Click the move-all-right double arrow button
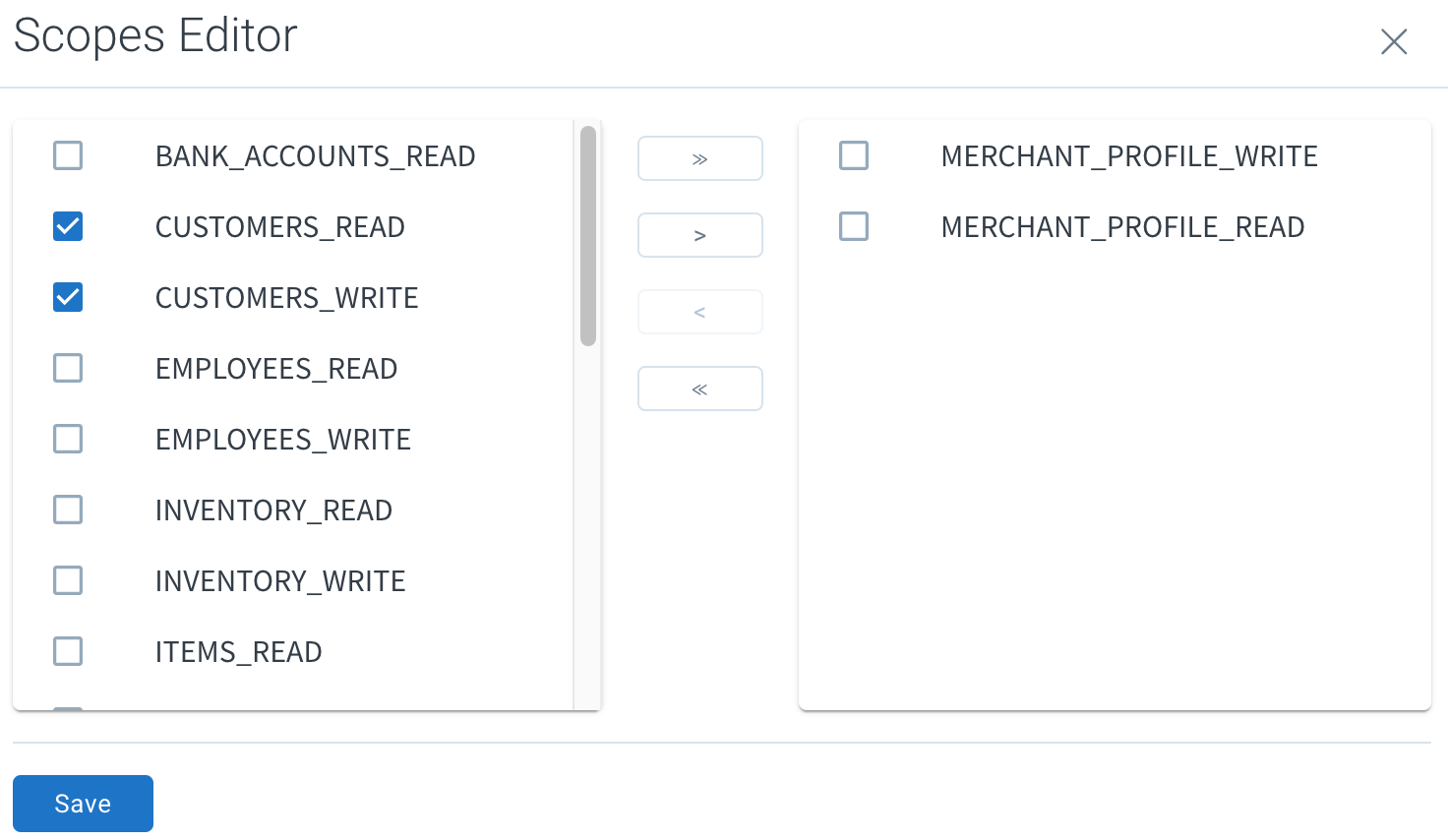 [699, 158]
